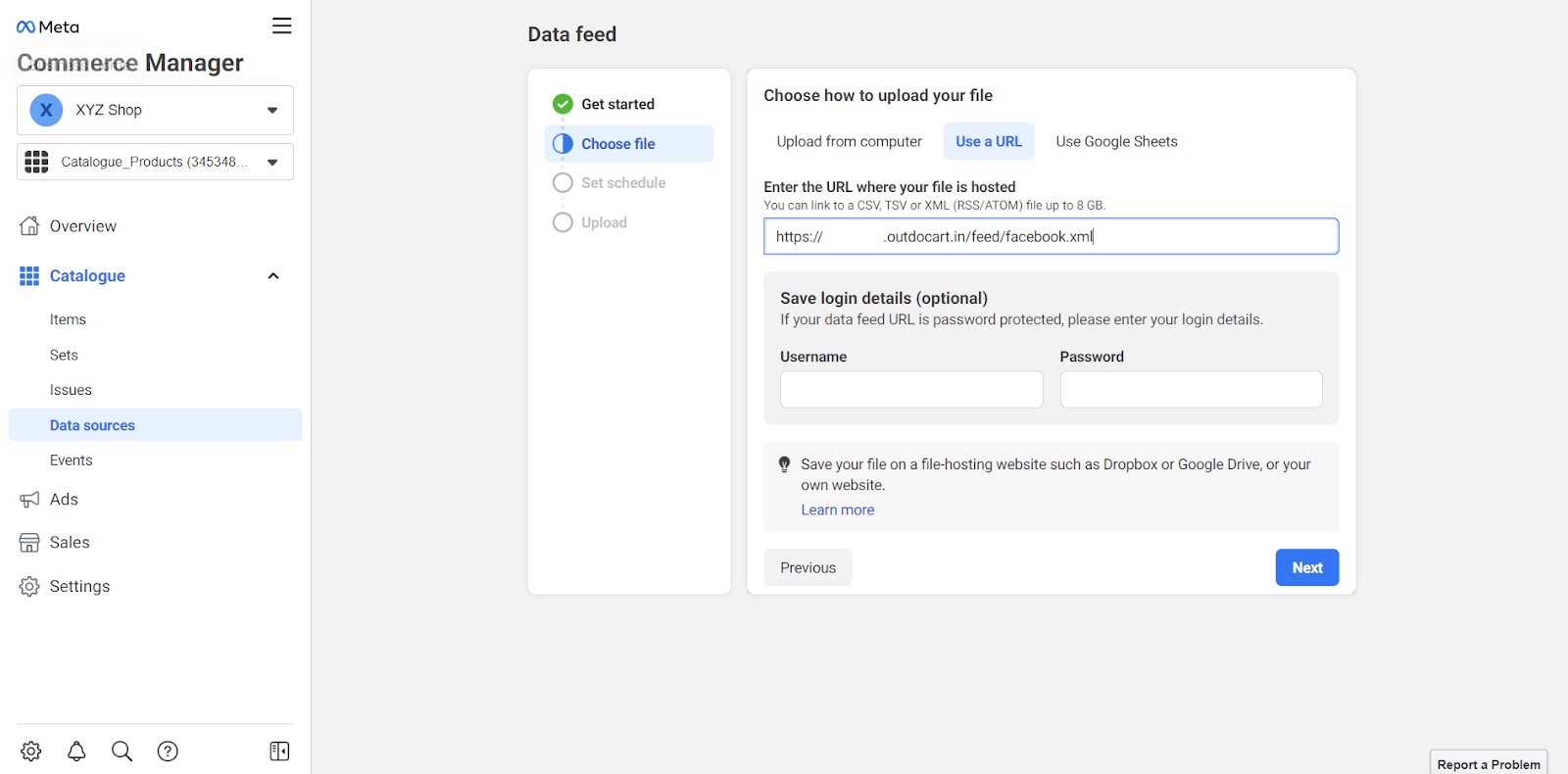Click the Sales storefront icon

(x=29, y=543)
